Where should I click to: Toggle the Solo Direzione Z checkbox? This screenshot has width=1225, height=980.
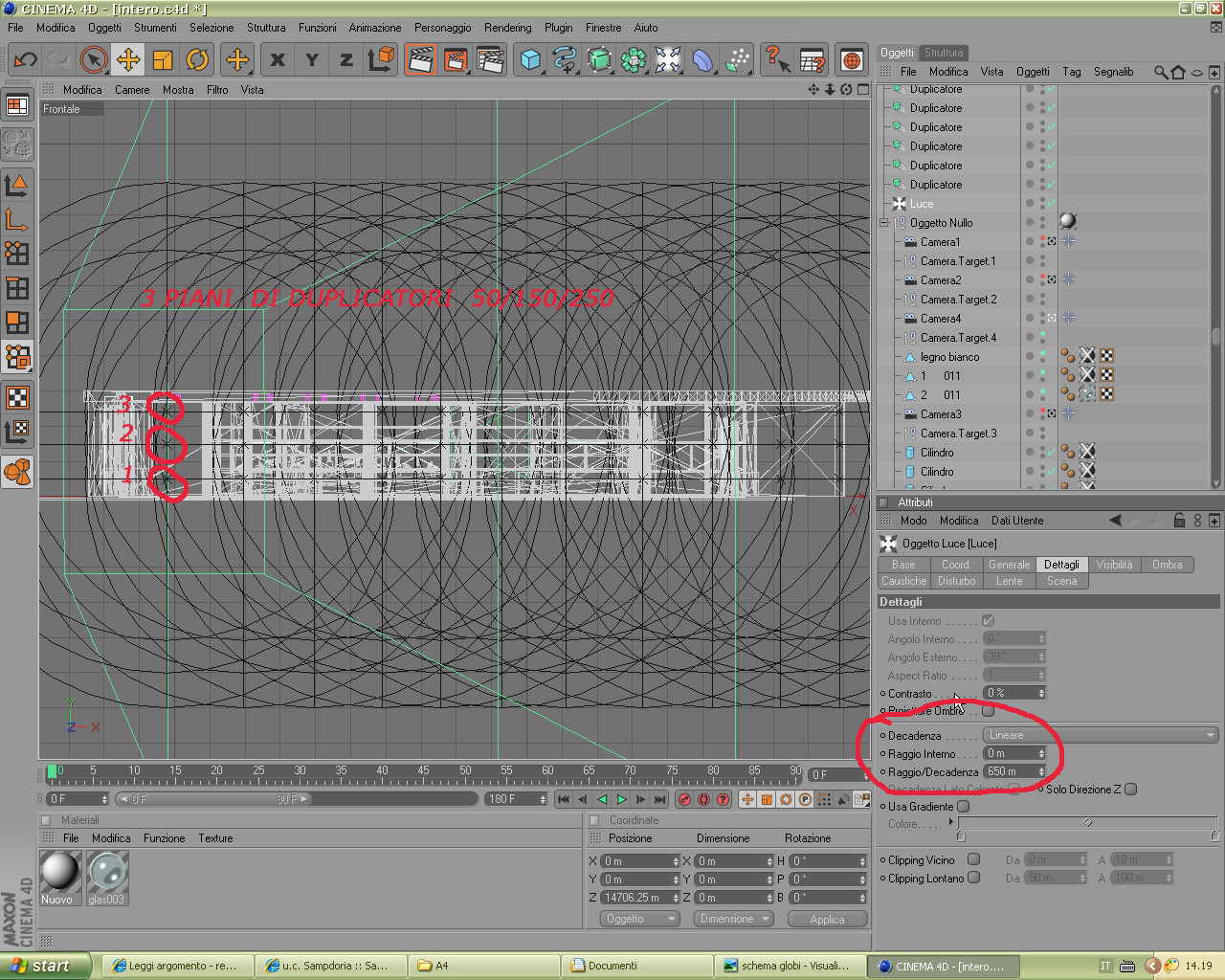click(x=1131, y=789)
